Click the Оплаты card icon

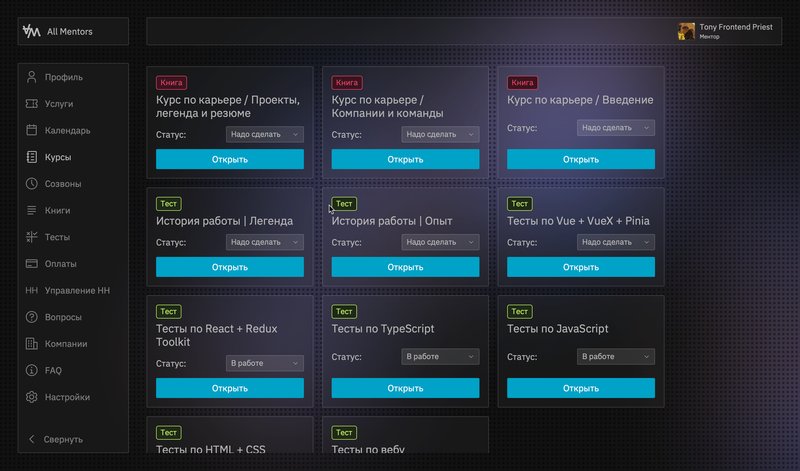tap(32, 264)
